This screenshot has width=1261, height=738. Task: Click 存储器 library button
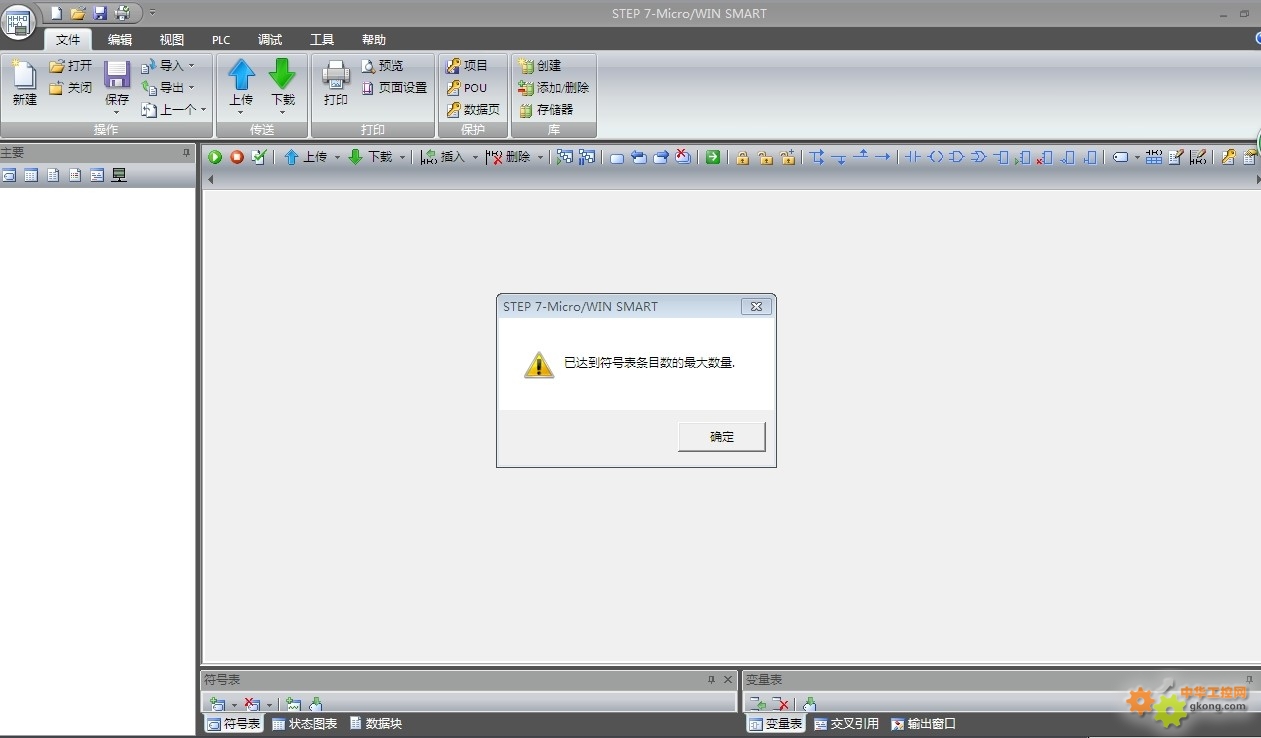point(546,110)
